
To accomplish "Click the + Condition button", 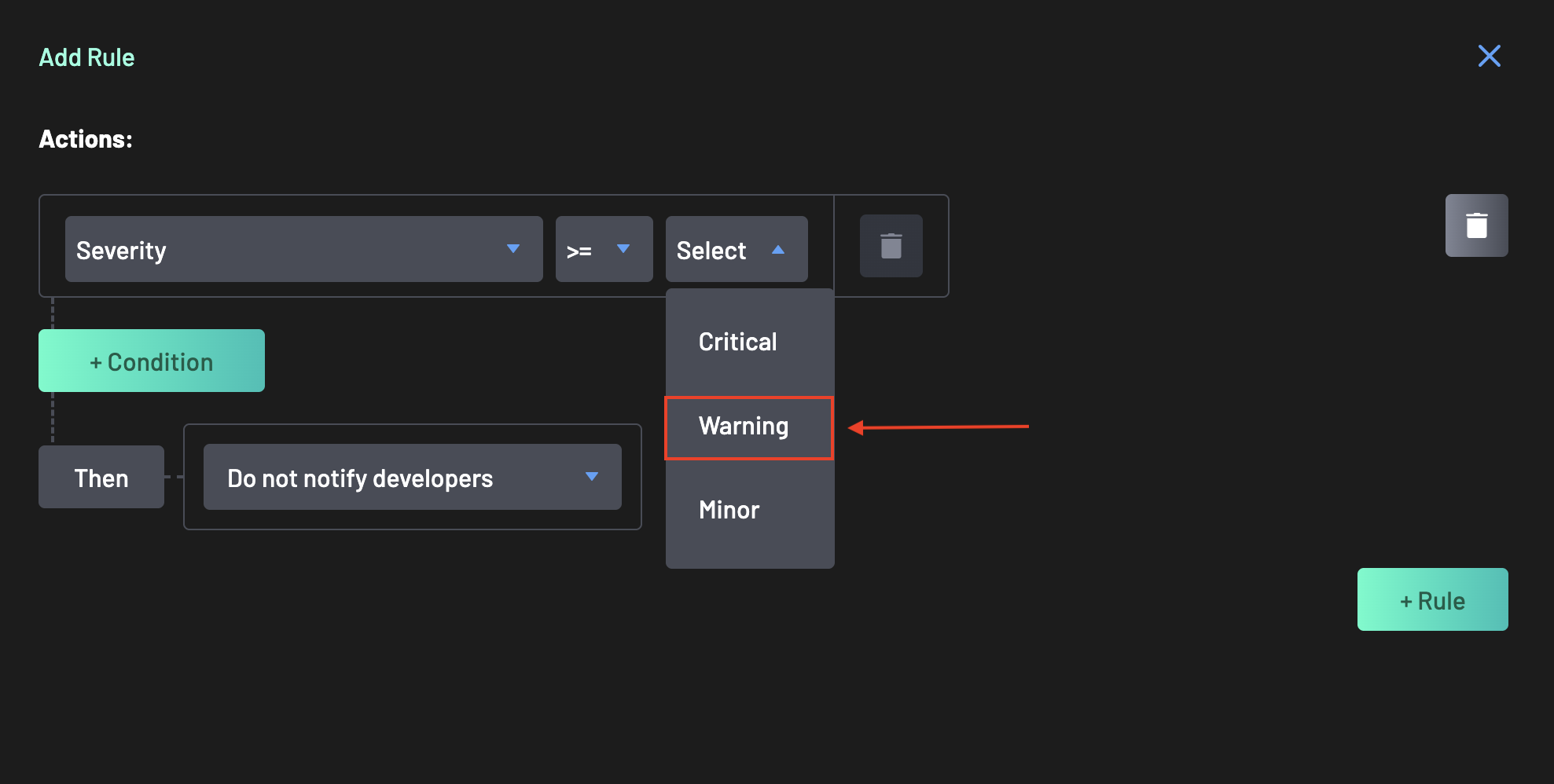I will (x=151, y=361).
